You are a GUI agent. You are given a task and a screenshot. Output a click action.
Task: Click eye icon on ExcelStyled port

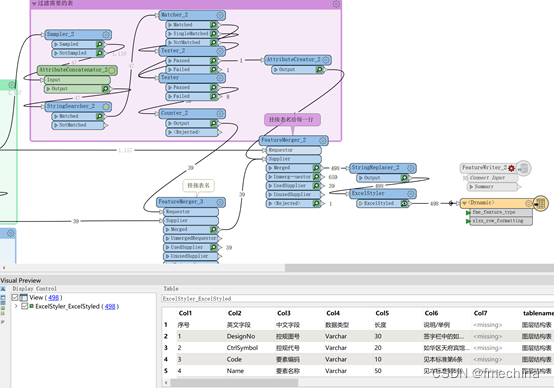[404, 204]
